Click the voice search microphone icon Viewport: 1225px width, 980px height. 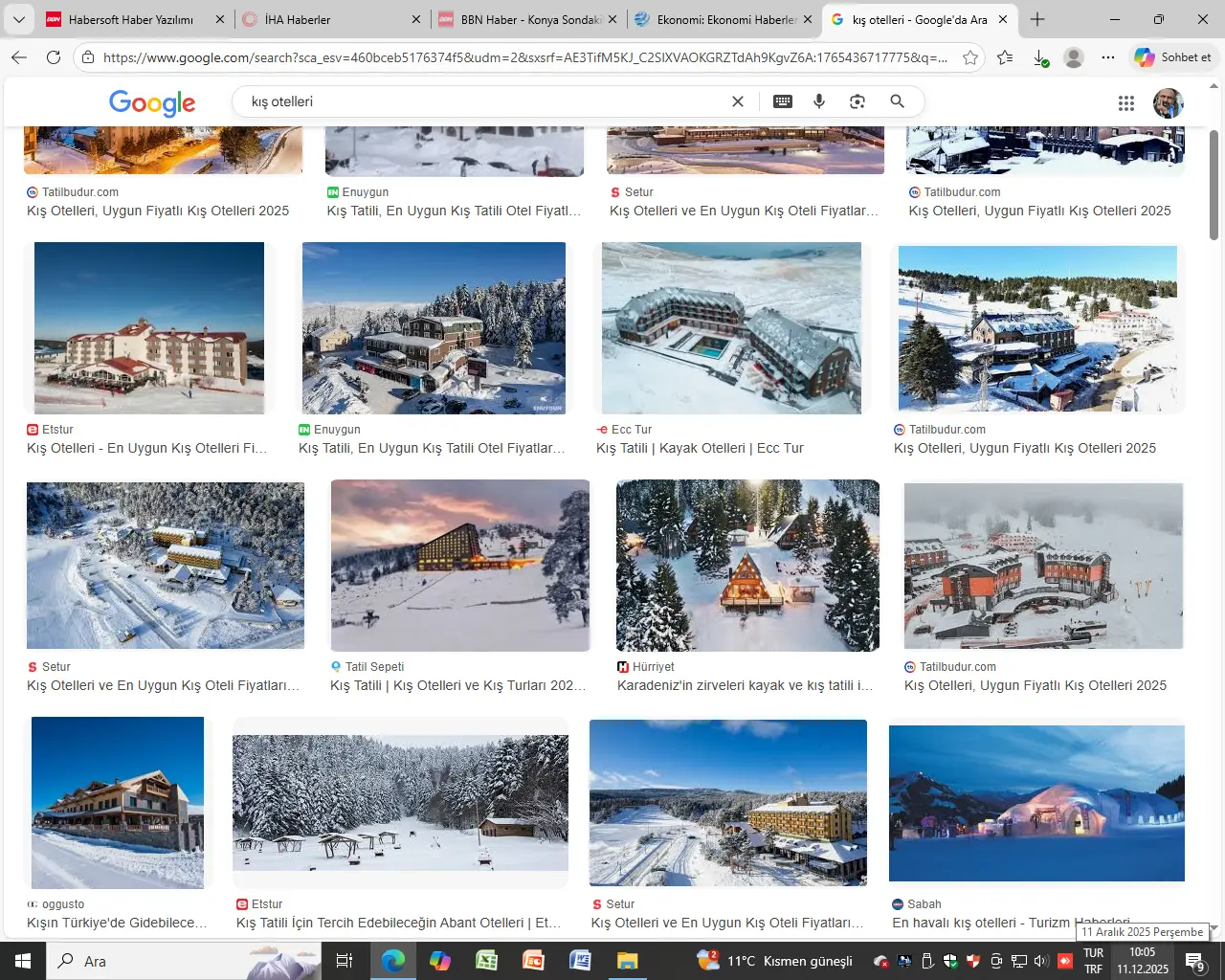[x=819, y=101]
